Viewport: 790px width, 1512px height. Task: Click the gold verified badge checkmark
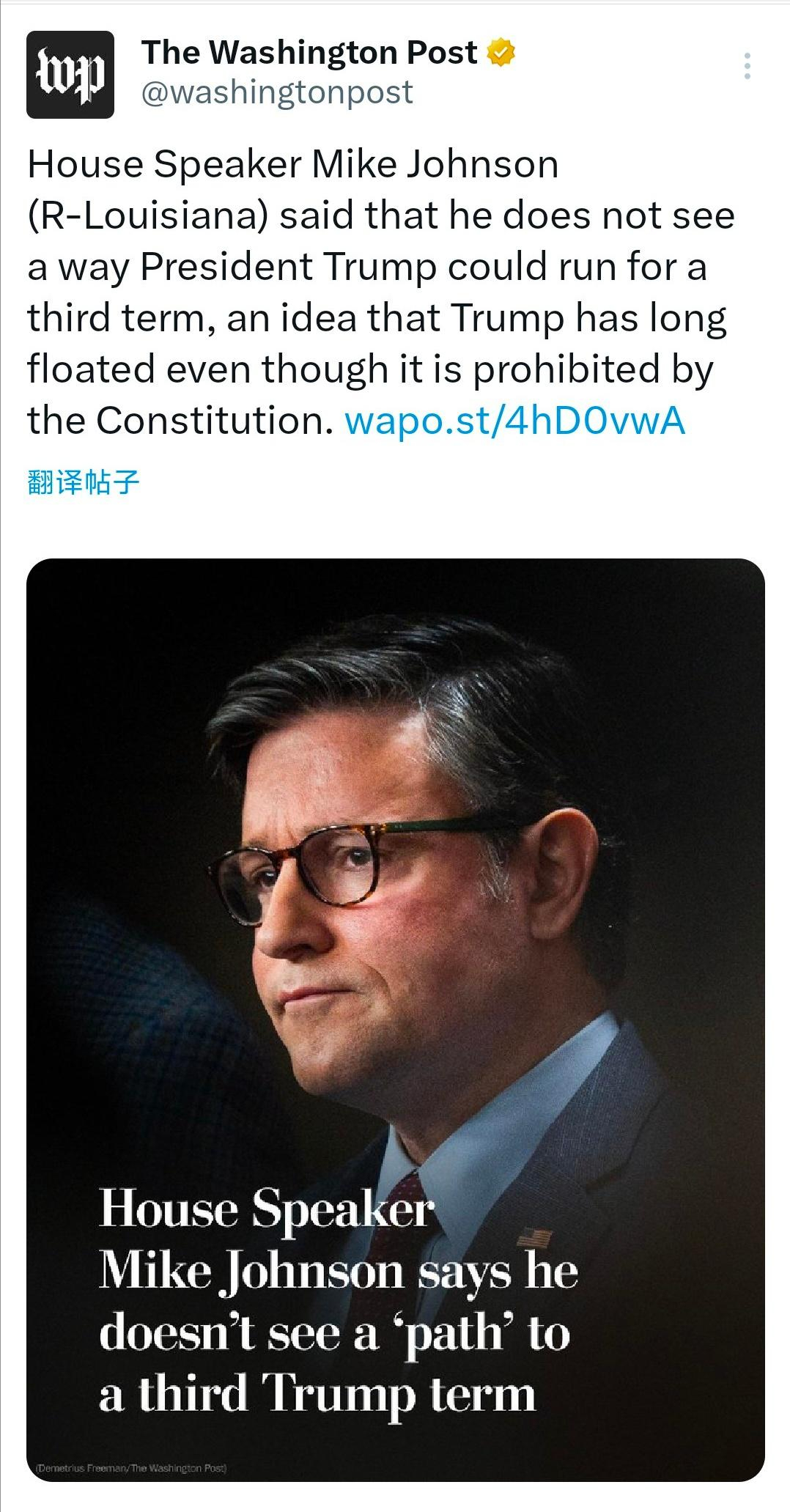click(x=502, y=54)
